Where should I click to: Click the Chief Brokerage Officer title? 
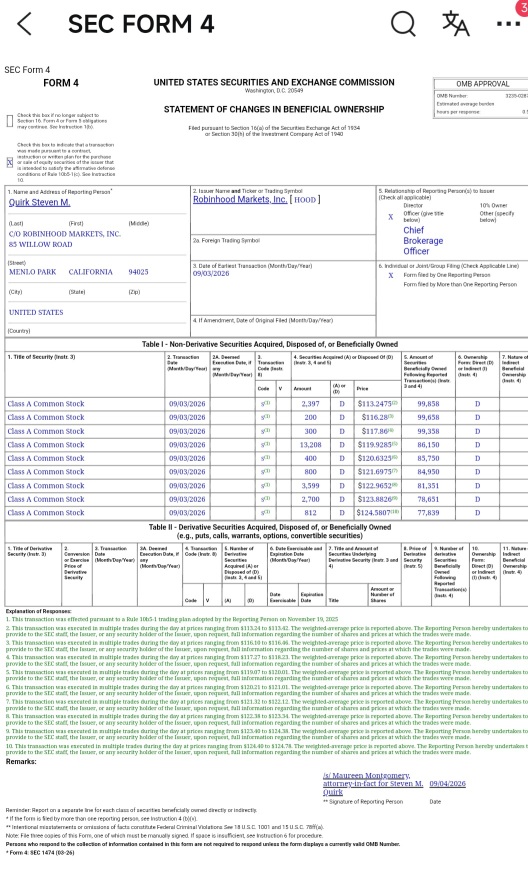423,240
